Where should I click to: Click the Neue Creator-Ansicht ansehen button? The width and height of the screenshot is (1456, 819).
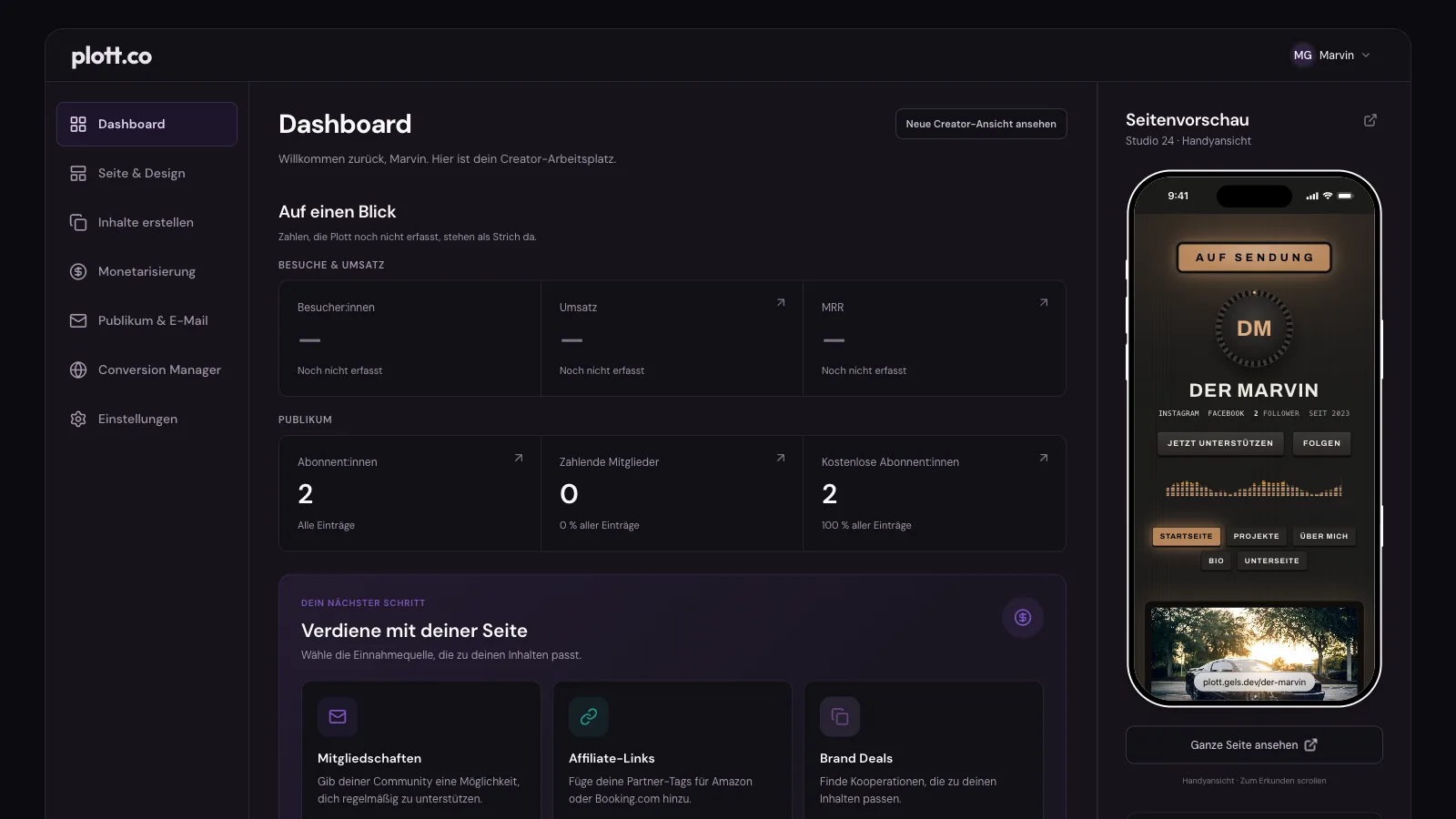tap(981, 124)
